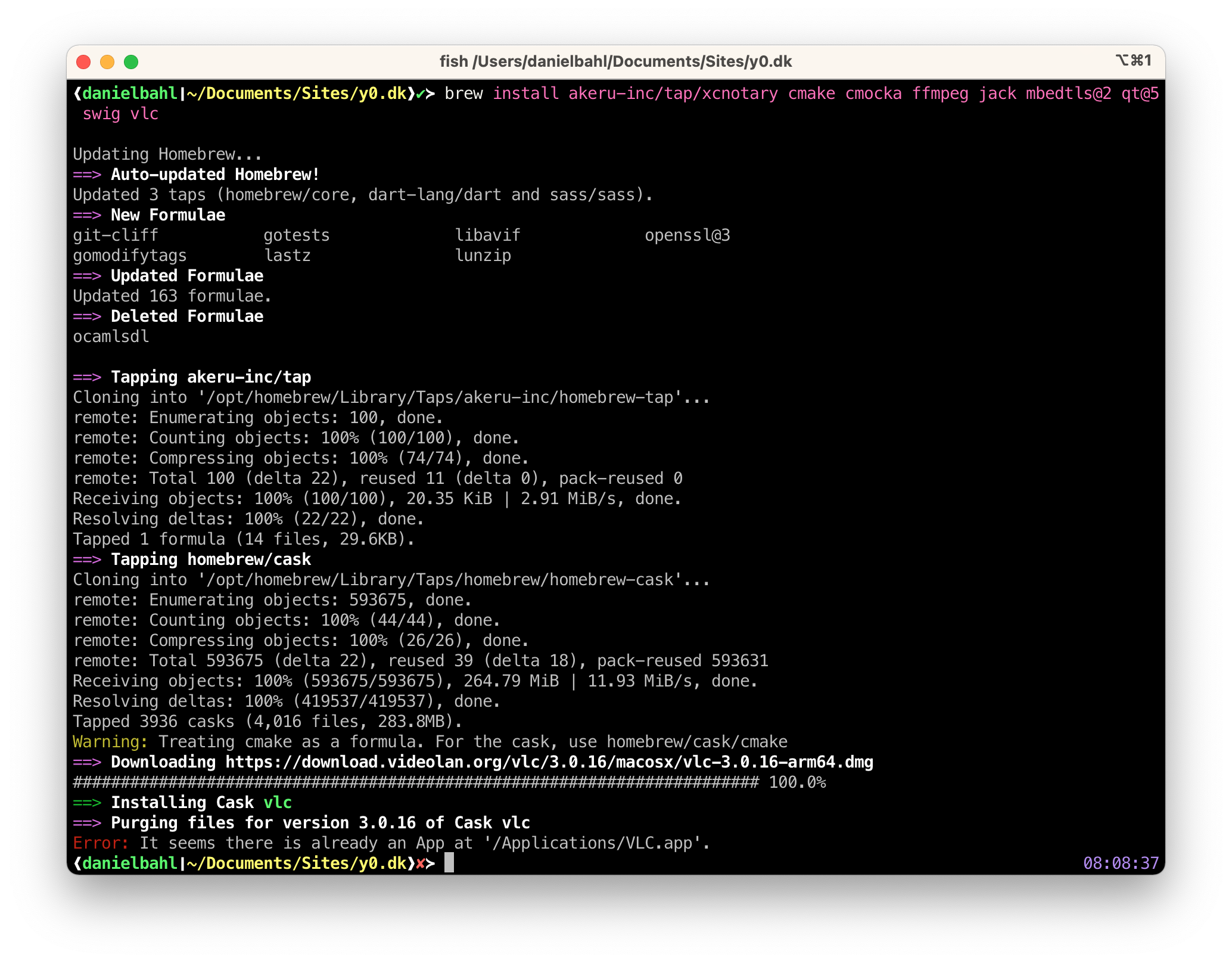Image resolution: width=1232 pixels, height=963 pixels.
Task: Click the '/Applications/VLC.app' path in error
Action: tap(592, 843)
